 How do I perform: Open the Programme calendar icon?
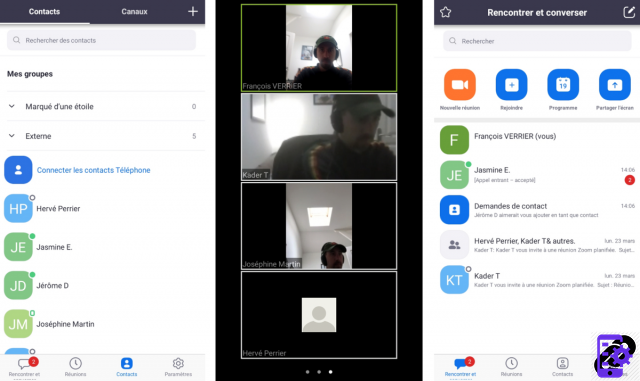point(563,85)
